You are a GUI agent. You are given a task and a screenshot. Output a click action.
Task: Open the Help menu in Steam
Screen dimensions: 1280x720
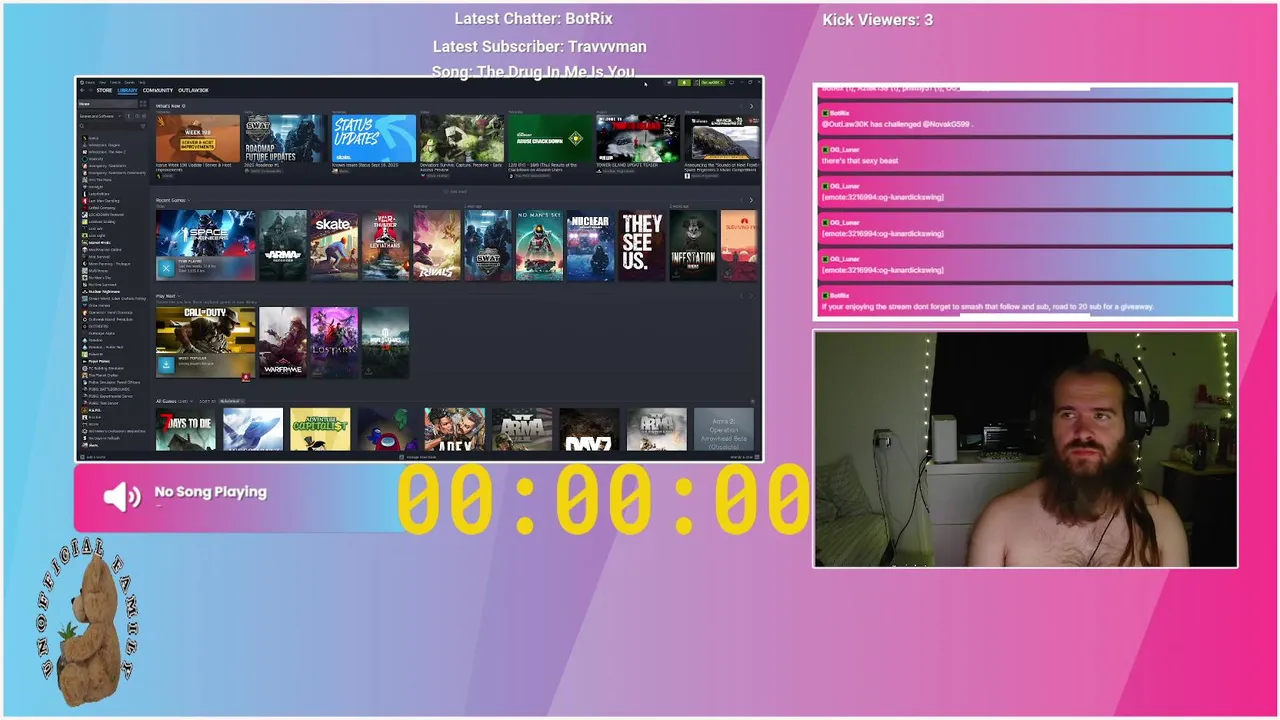[142, 82]
